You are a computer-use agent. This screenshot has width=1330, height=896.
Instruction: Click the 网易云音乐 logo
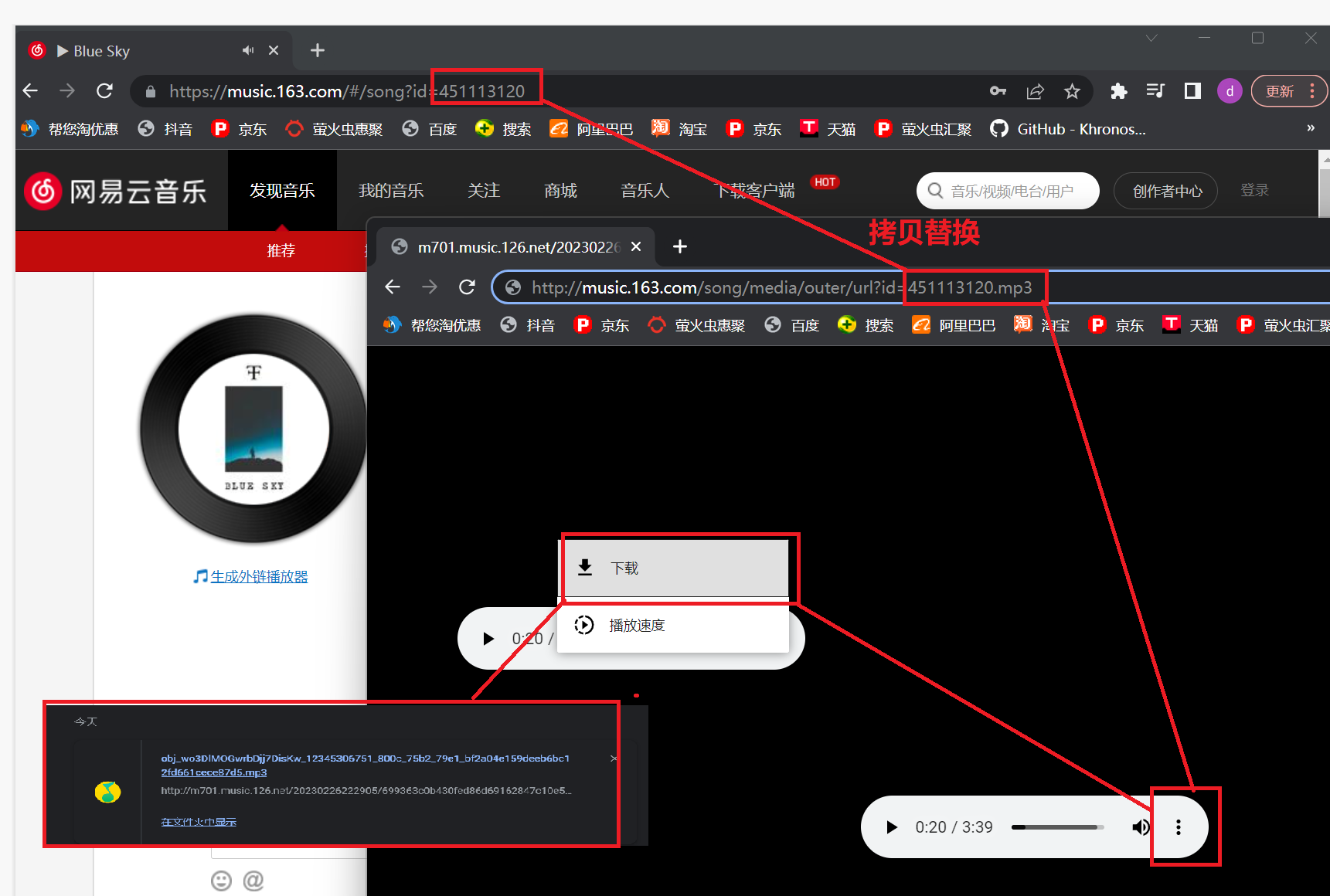pyautogui.click(x=116, y=191)
